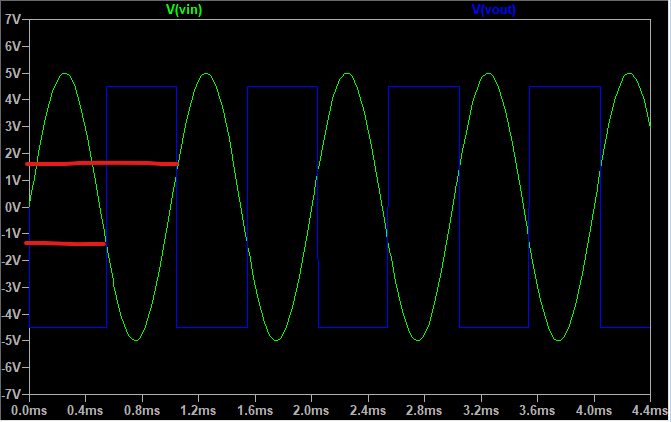This screenshot has width=671, height=422.
Task: Click the 4V axis label
Action: click(12, 100)
